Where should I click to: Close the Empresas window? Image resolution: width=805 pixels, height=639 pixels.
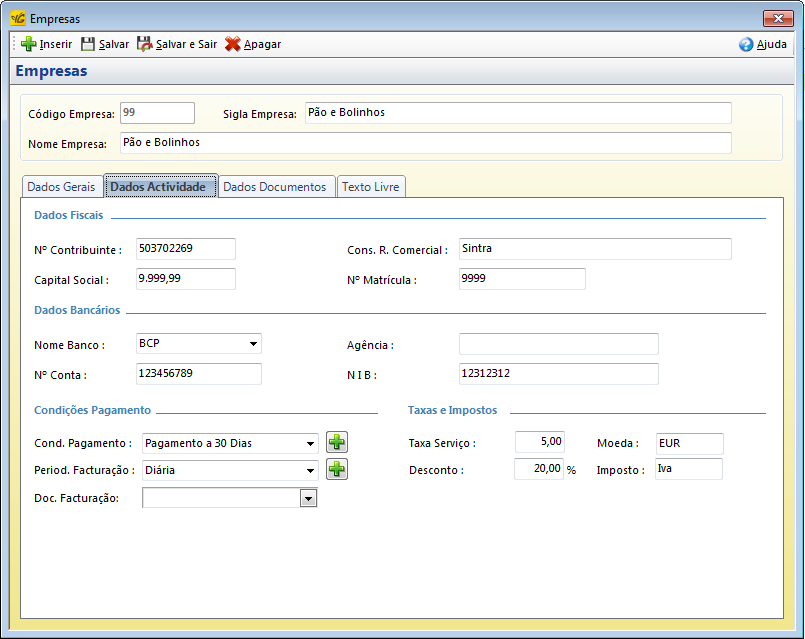point(777,18)
